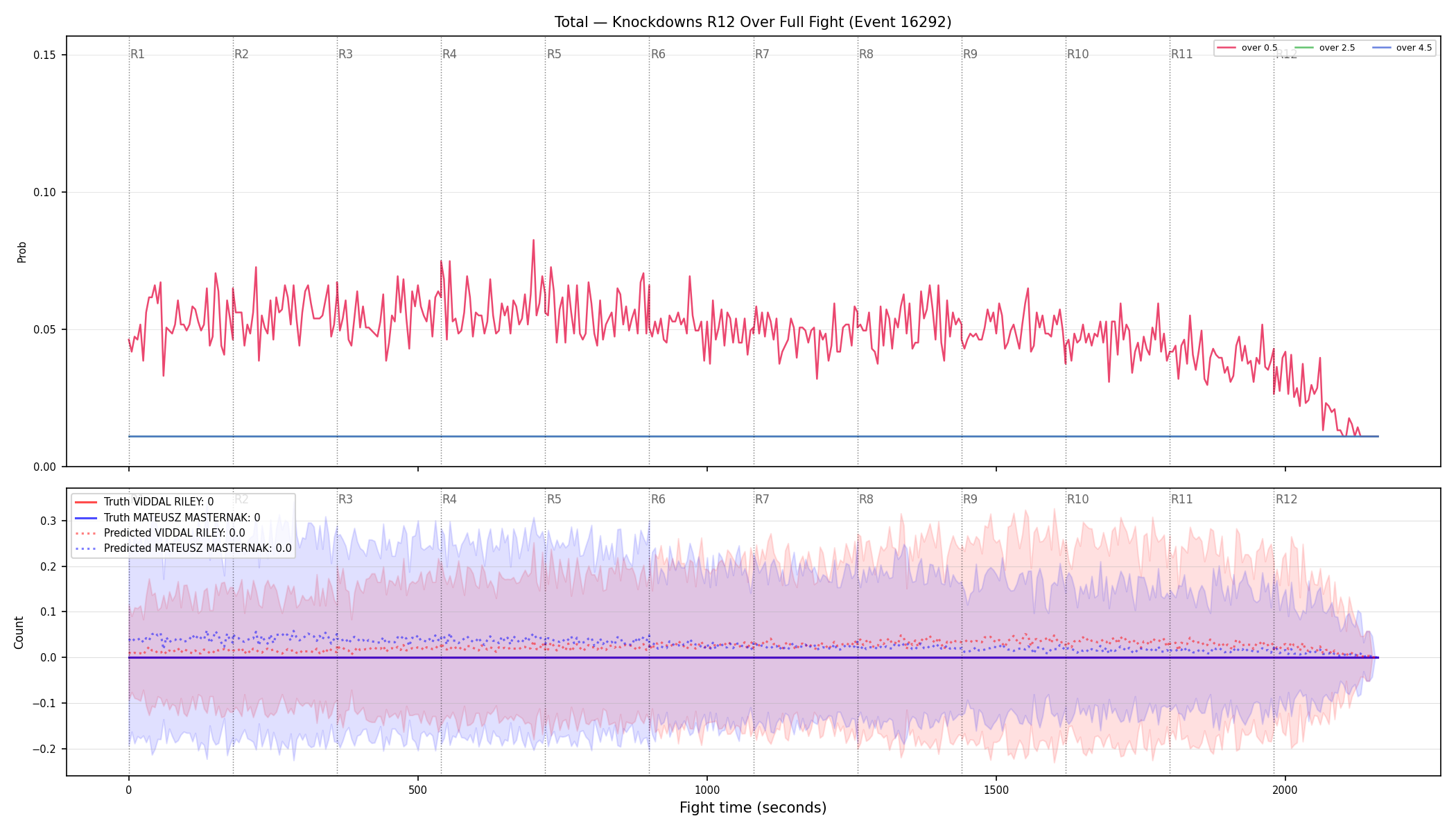Click the R11 round label in Count chart
1456x832 pixels.
point(1181,499)
